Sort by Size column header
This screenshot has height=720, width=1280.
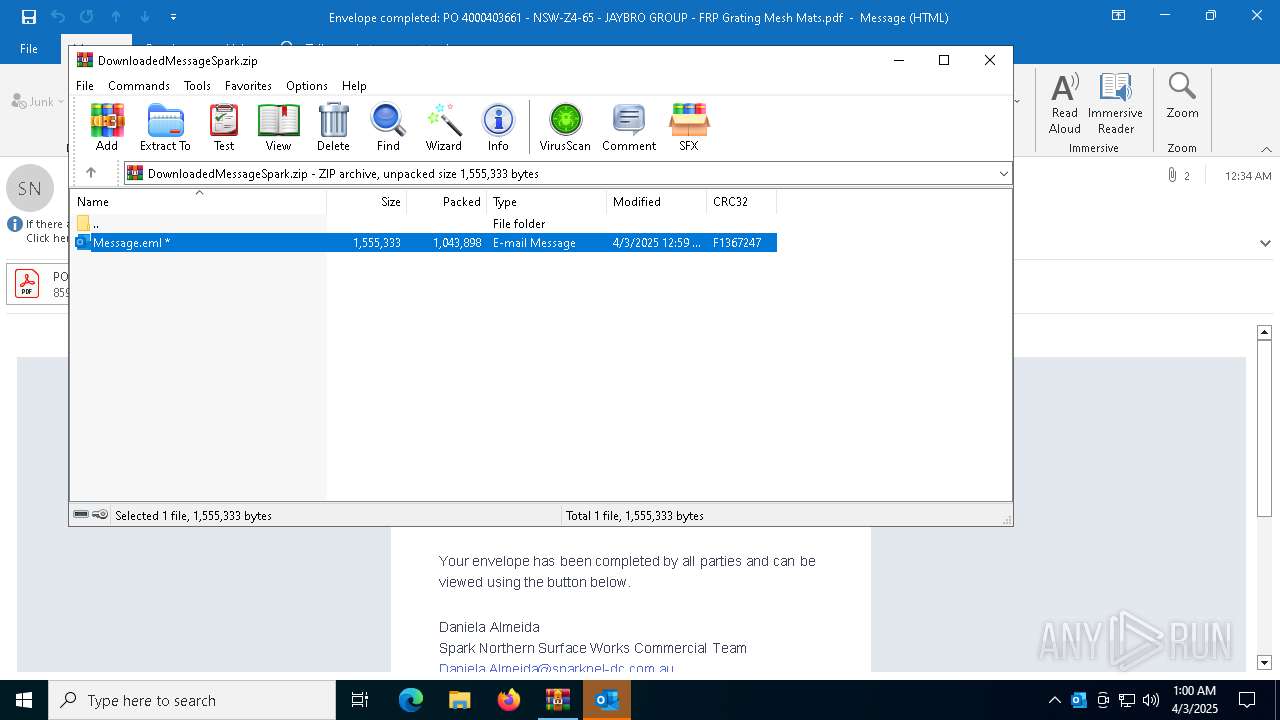pyautogui.click(x=367, y=201)
